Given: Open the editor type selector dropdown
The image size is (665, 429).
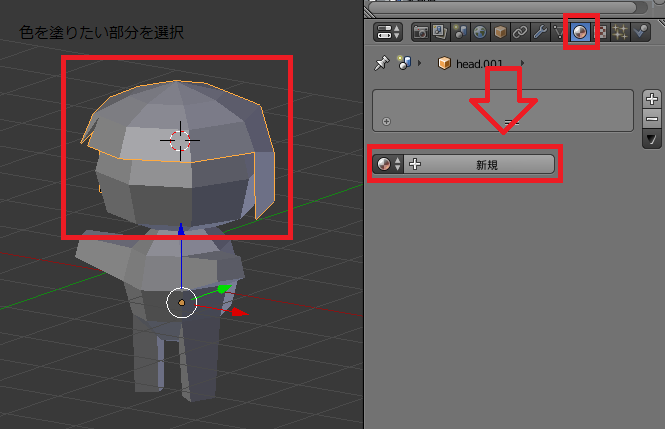Looking at the screenshot, I should (x=388, y=32).
